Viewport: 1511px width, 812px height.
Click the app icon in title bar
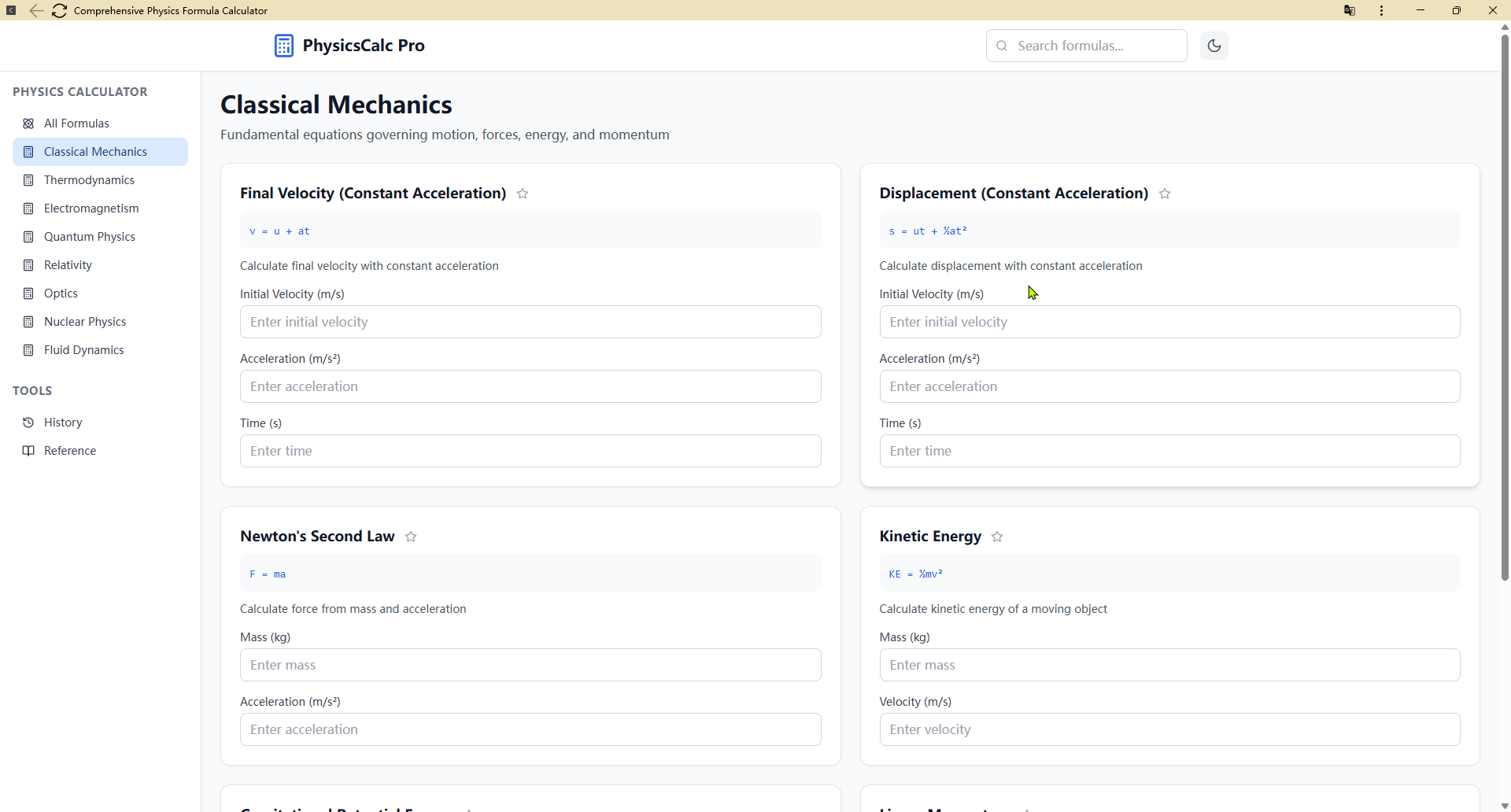(x=11, y=10)
